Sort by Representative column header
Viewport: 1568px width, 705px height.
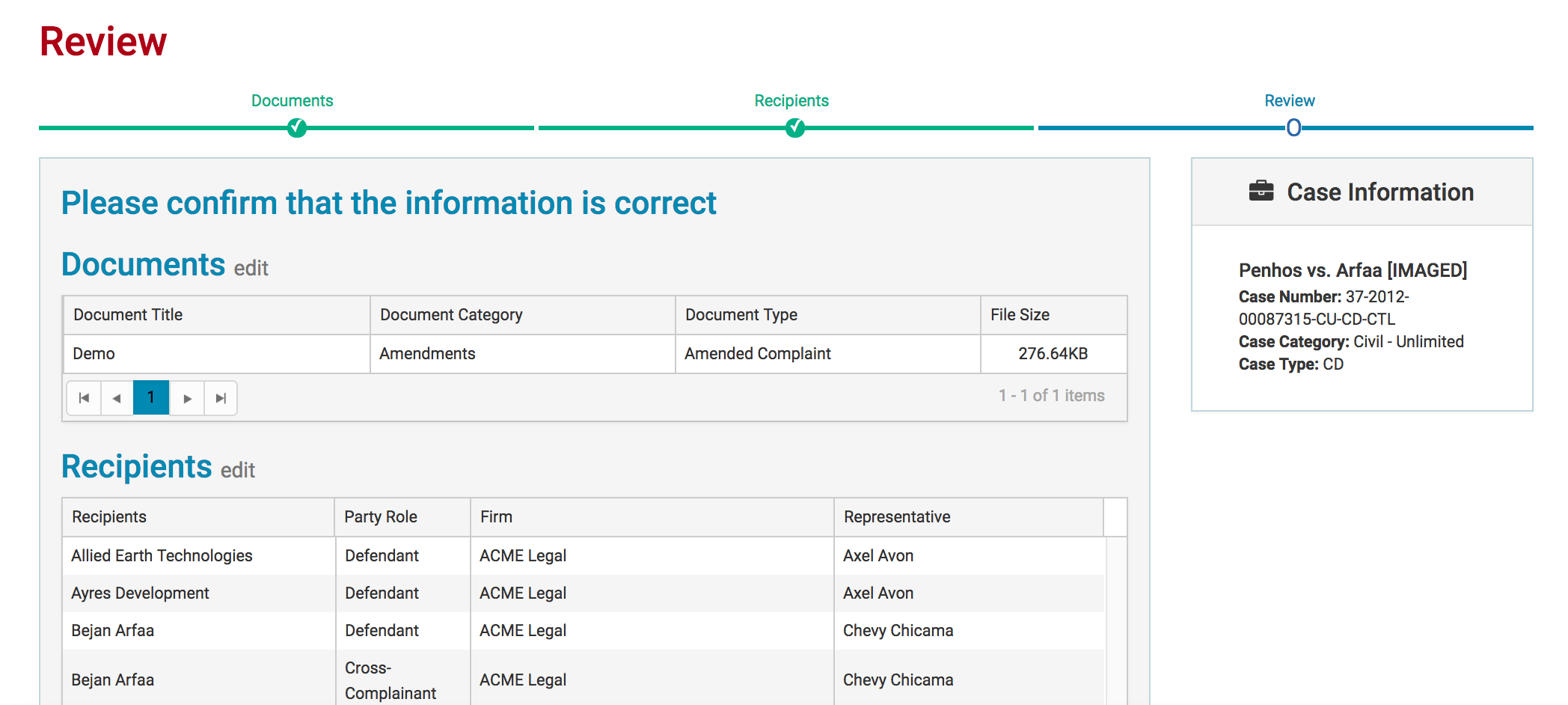click(896, 517)
